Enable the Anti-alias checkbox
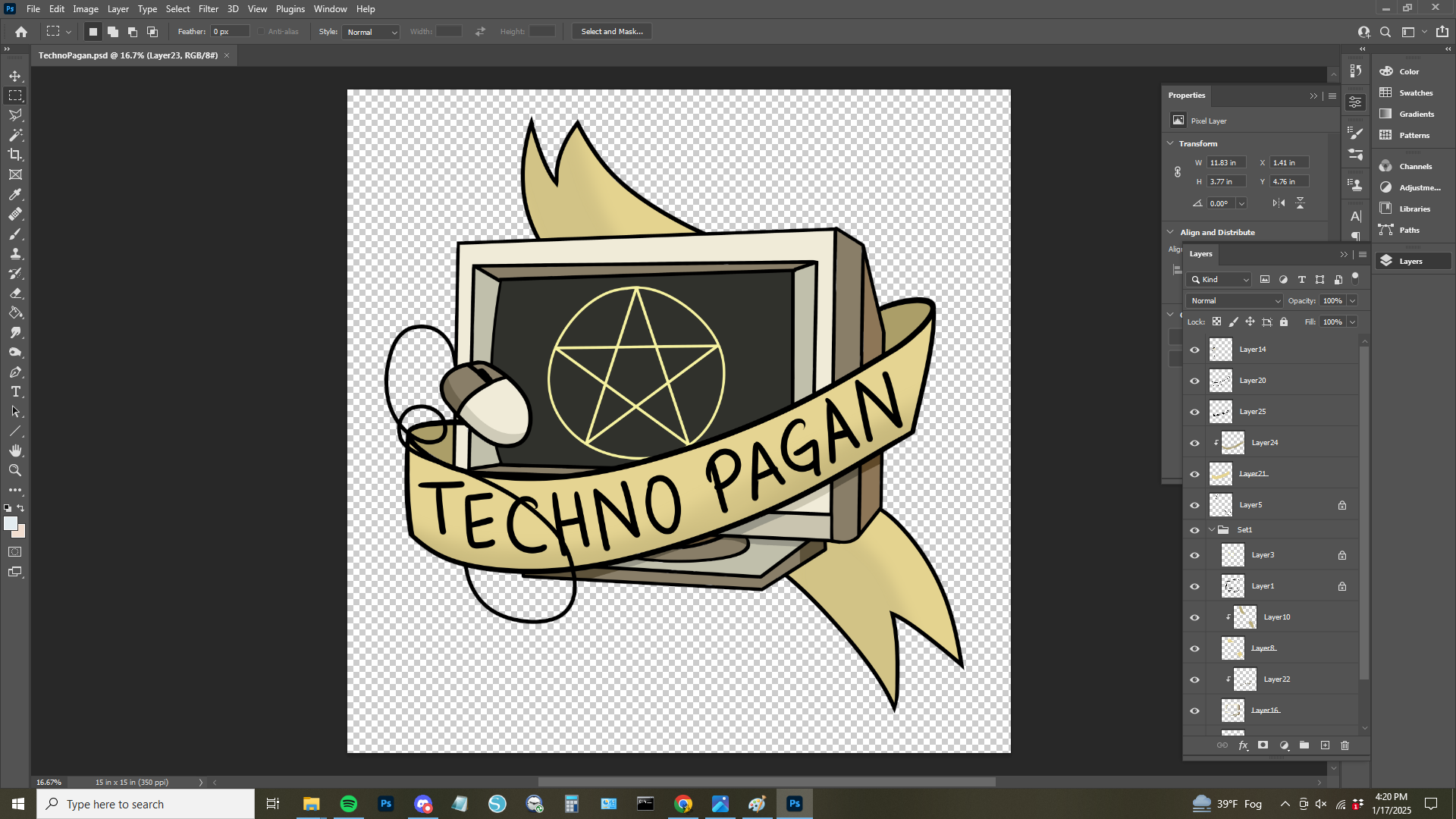 pos(259,31)
